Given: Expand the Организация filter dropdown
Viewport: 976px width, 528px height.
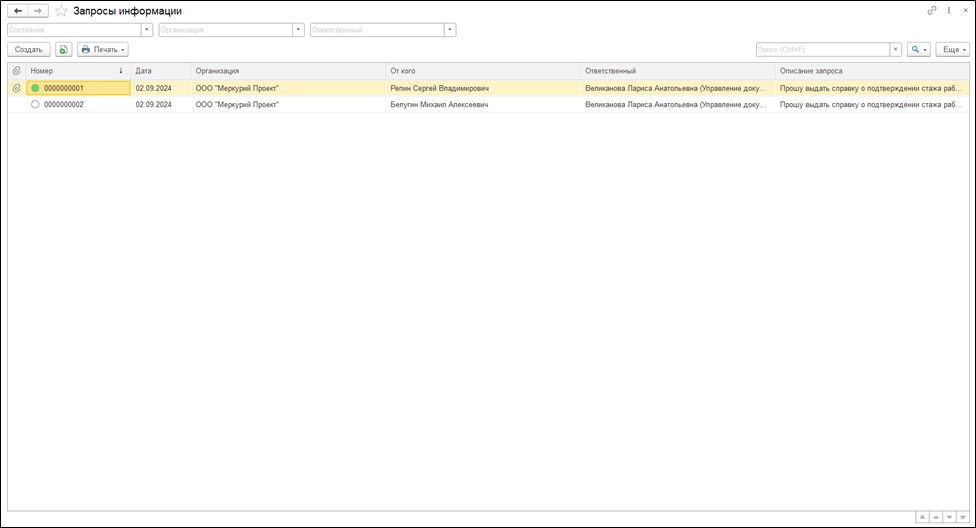Looking at the screenshot, I should coord(299,30).
